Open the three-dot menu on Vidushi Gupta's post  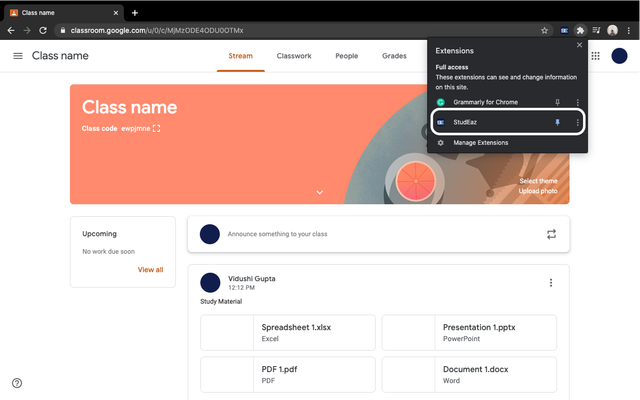[551, 282]
